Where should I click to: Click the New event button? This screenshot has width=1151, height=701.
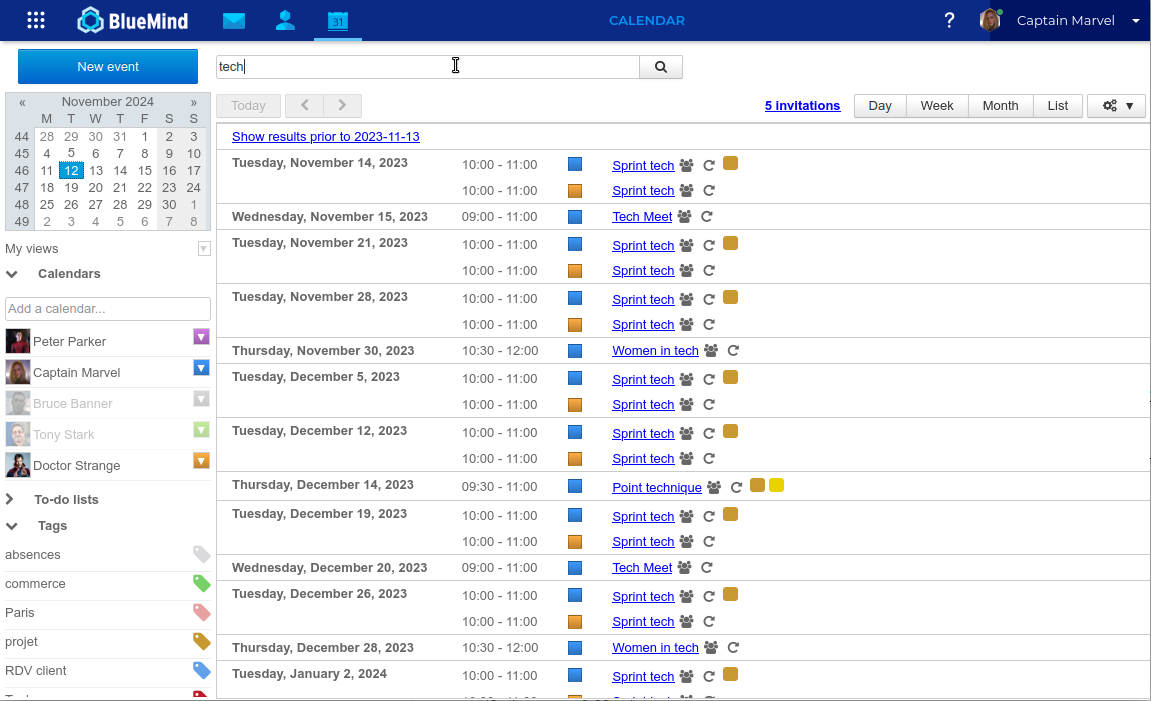(x=108, y=67)
